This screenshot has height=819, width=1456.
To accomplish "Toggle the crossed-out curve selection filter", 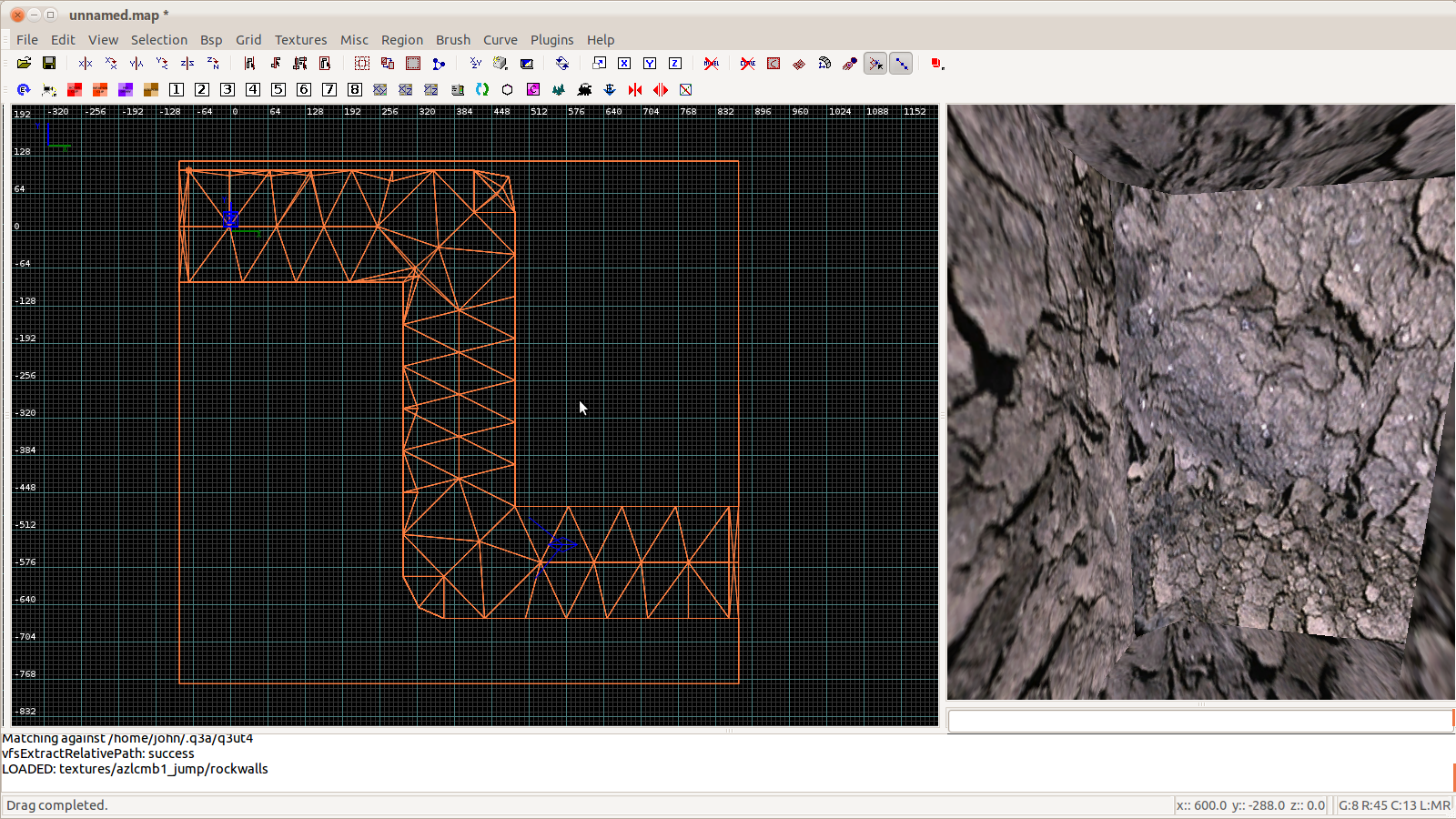I will pos(748,64).
